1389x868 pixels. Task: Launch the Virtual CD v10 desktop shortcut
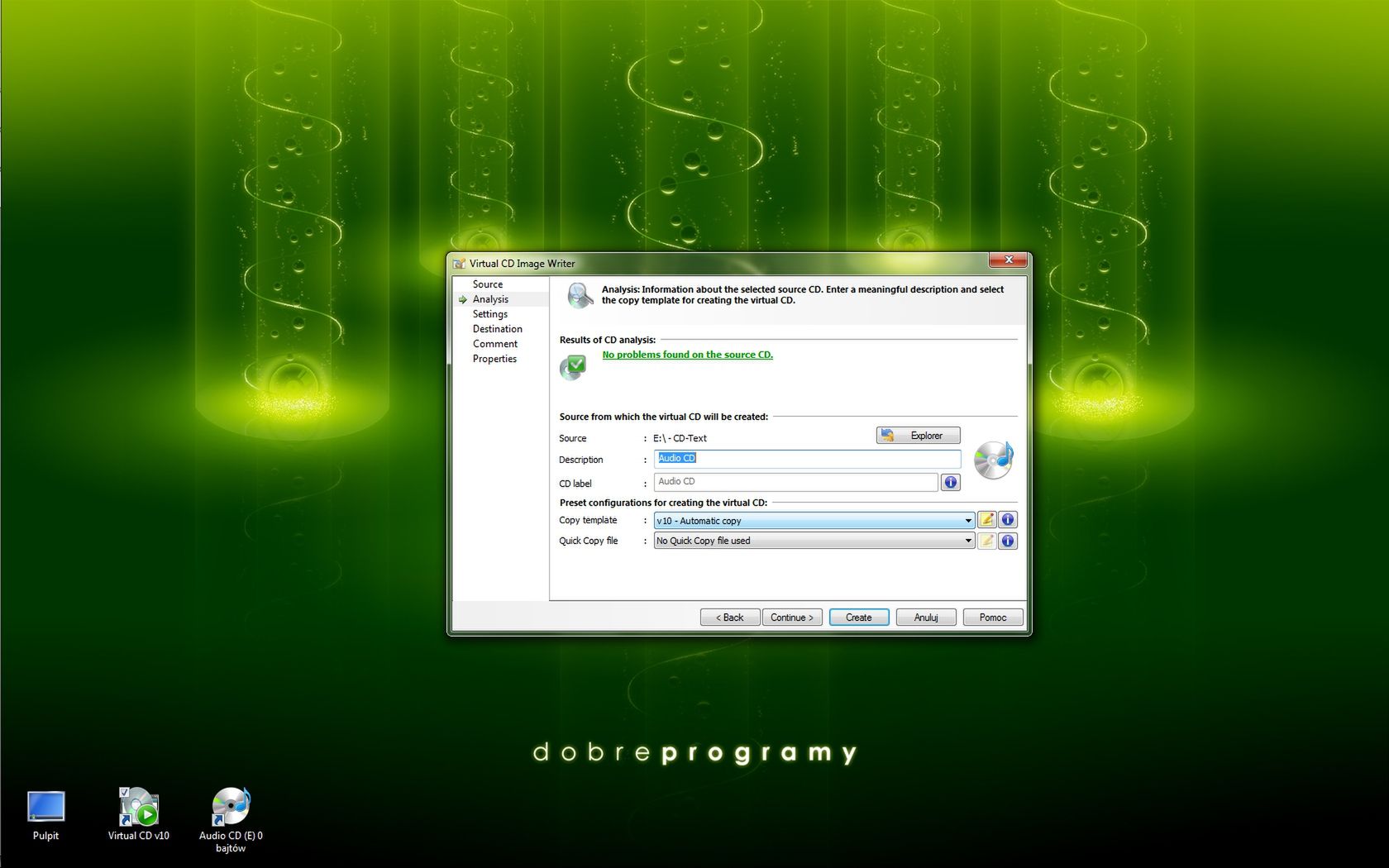tap(138, 815)
